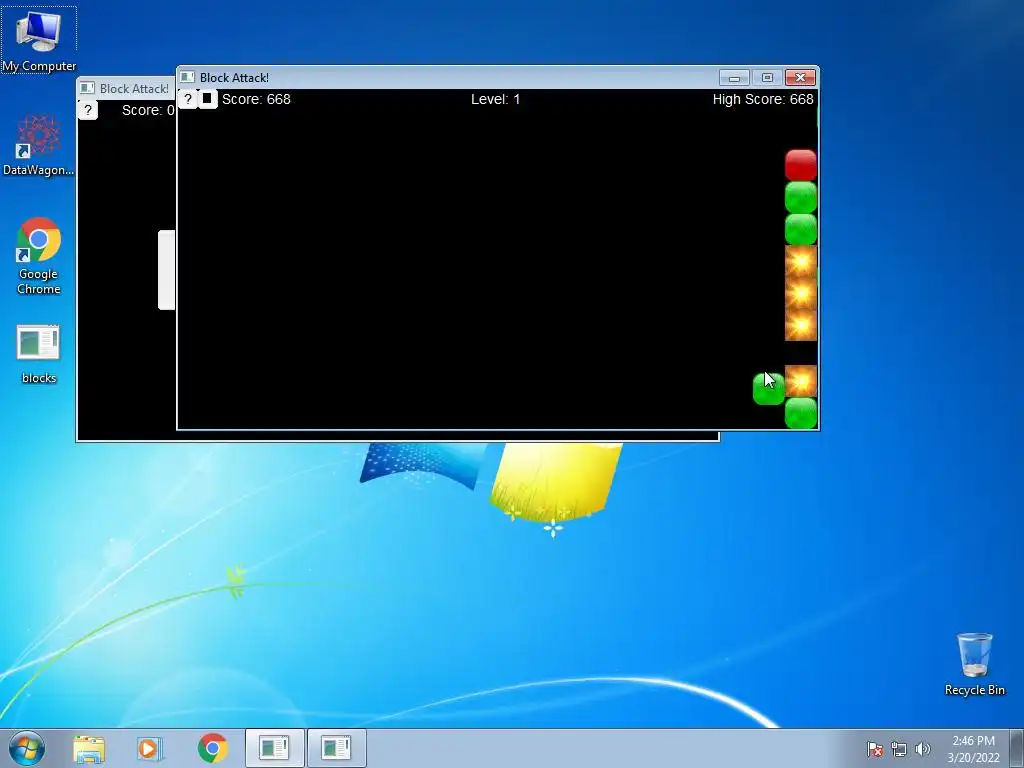Click the 'High Score: 668' text
The image size is (1024, 768).
click(x=763, y=99)
